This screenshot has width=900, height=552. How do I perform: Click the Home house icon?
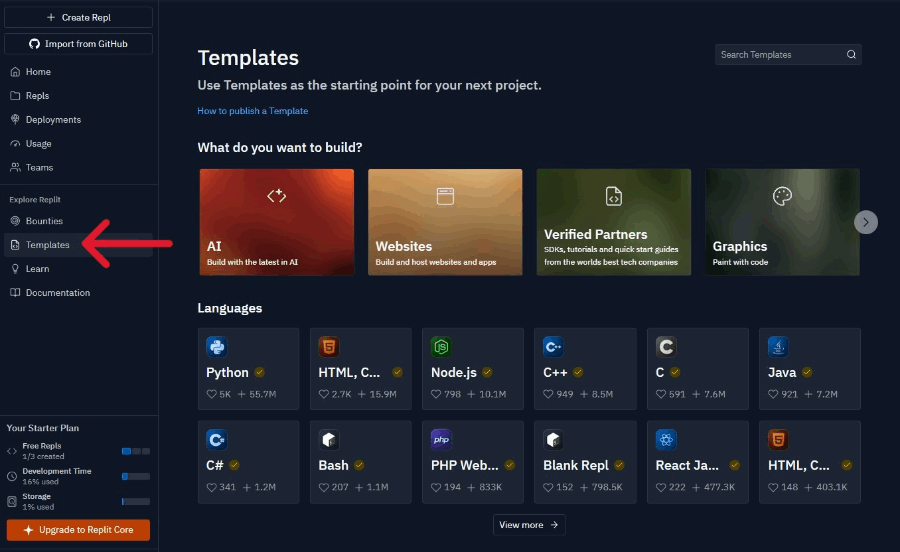point(15,72)
